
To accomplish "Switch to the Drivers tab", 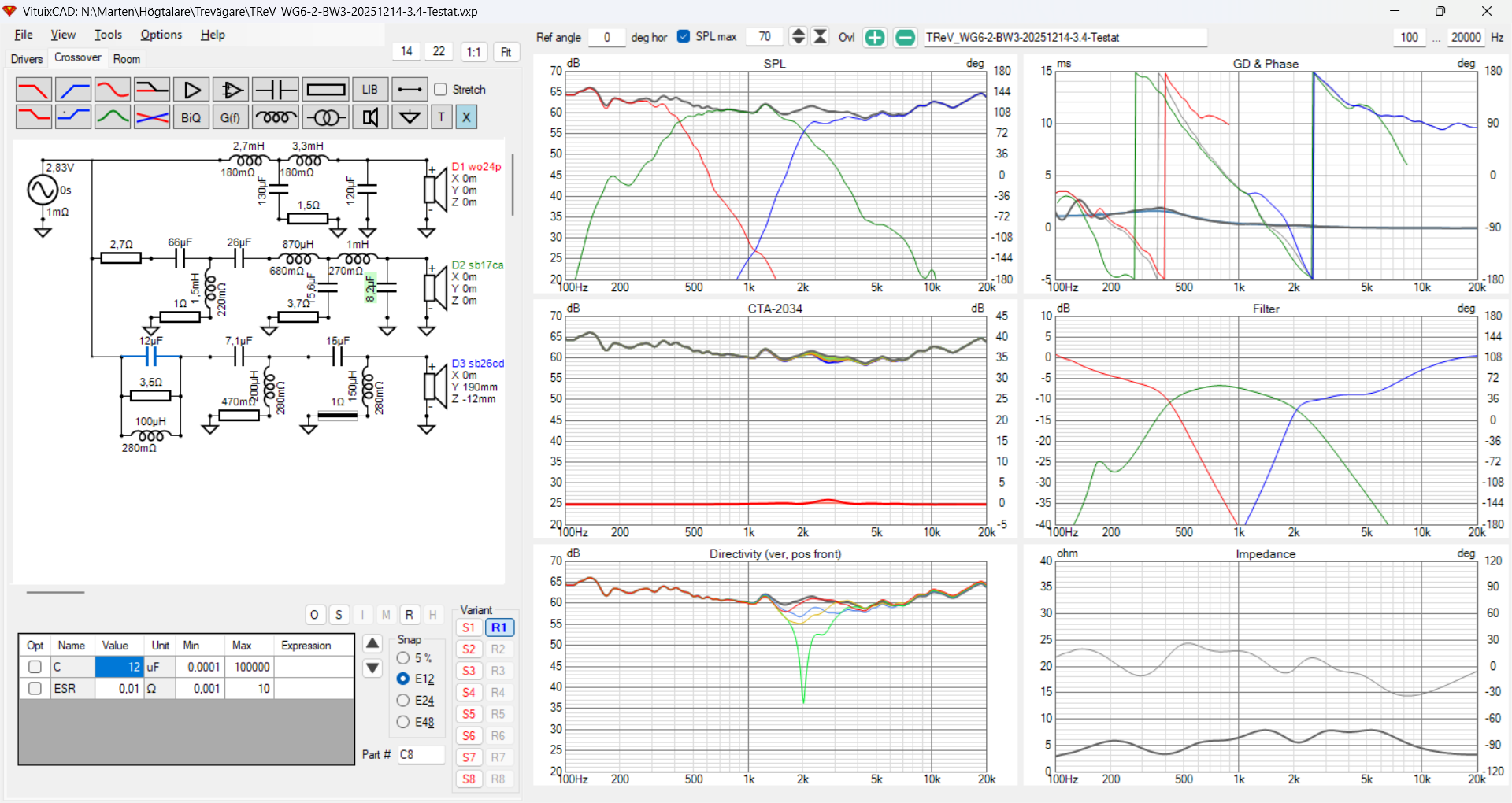I will point(27,59).
